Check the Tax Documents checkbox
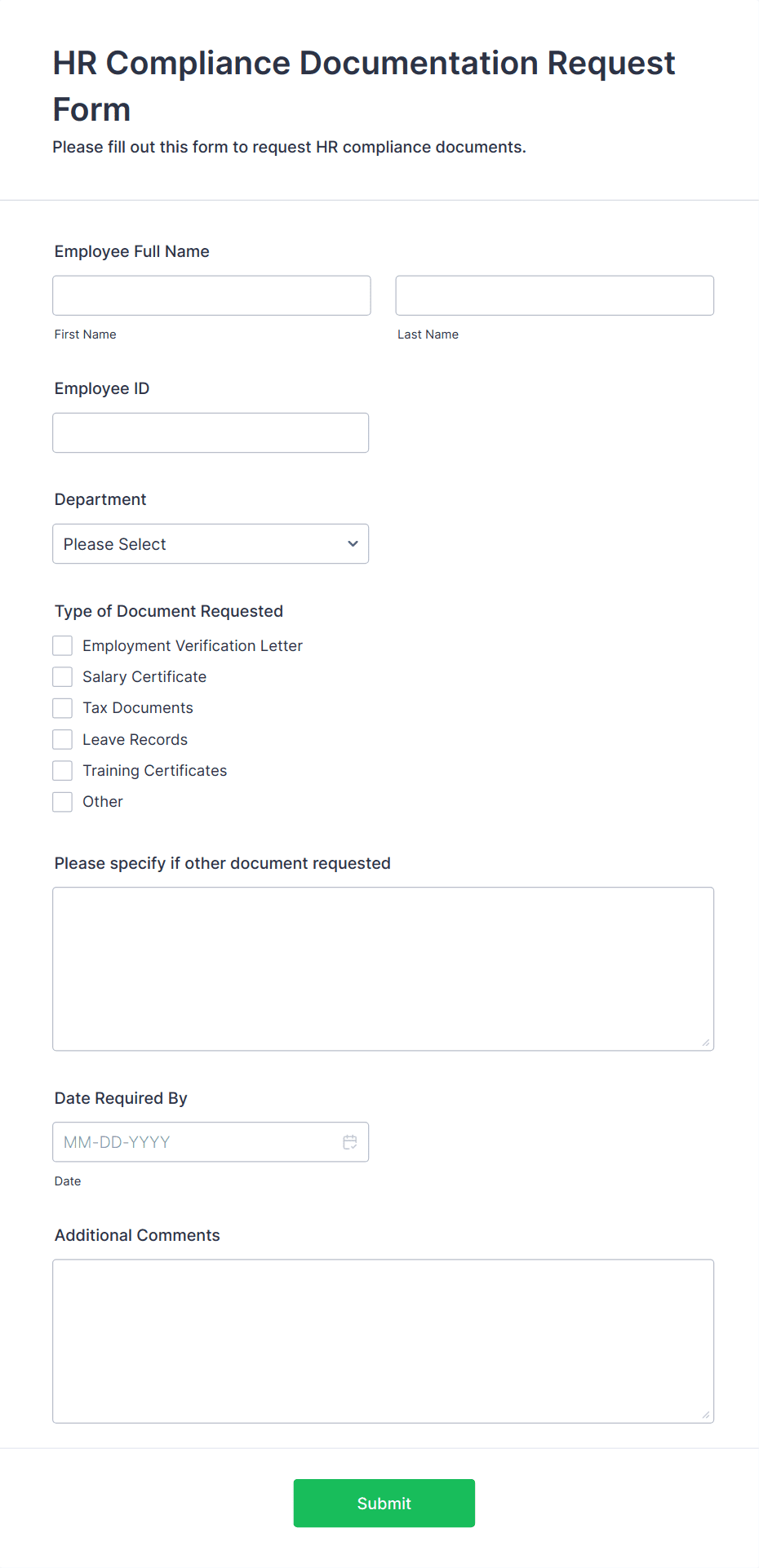 pos(62,706)
